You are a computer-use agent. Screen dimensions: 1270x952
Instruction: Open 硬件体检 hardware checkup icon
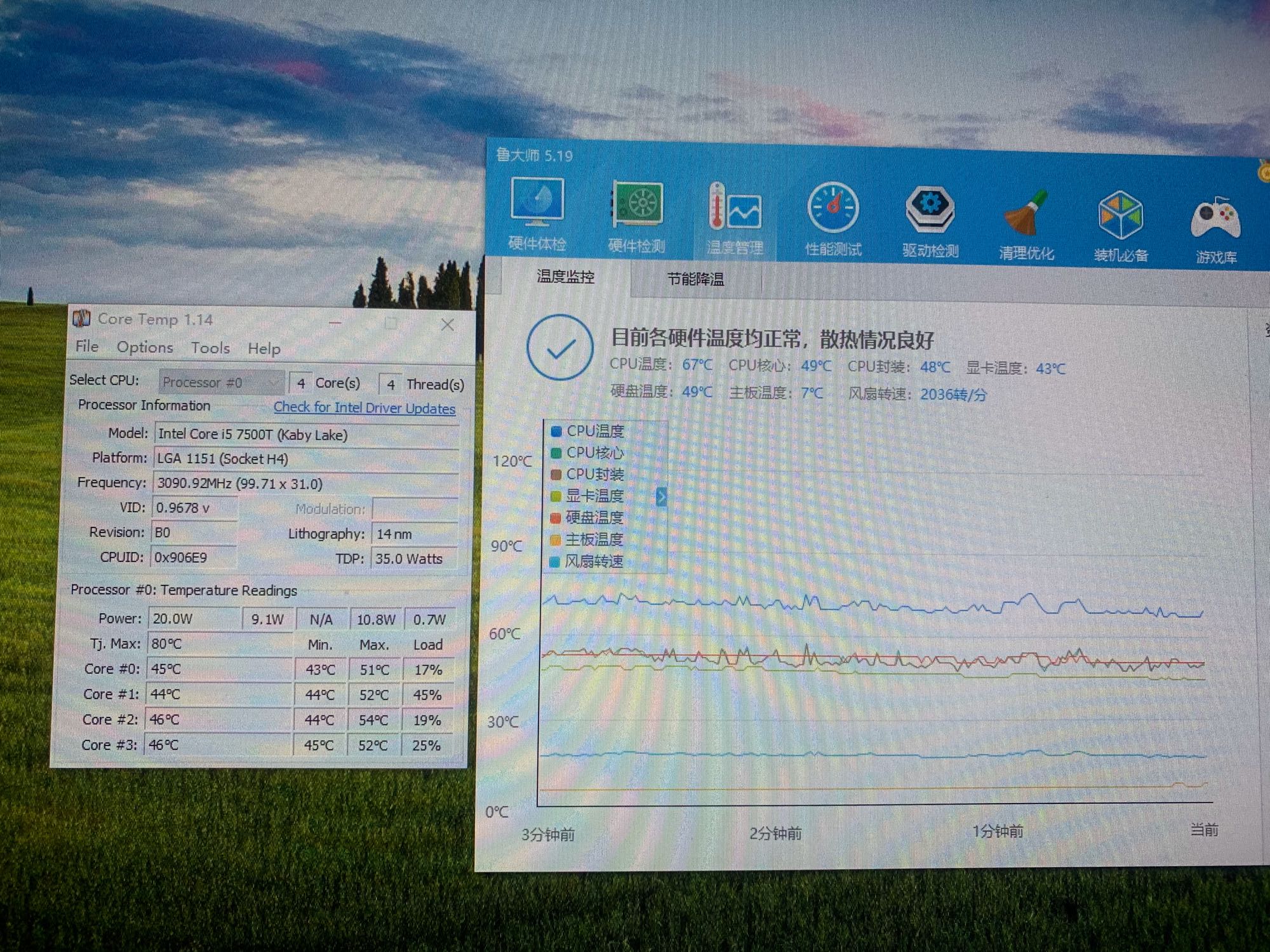[537, 214]
